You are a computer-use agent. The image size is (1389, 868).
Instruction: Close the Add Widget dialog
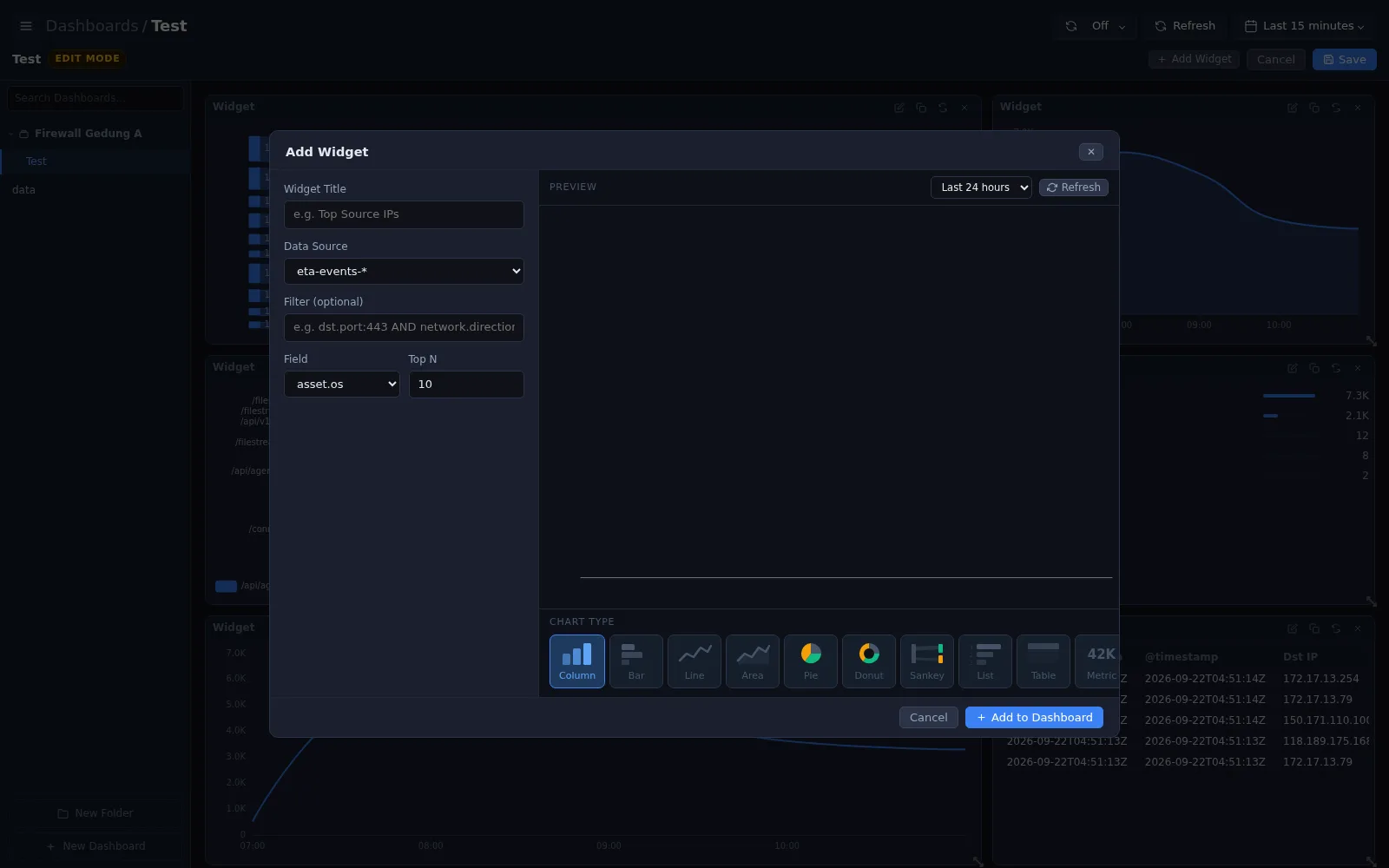tap(1091, 152)
